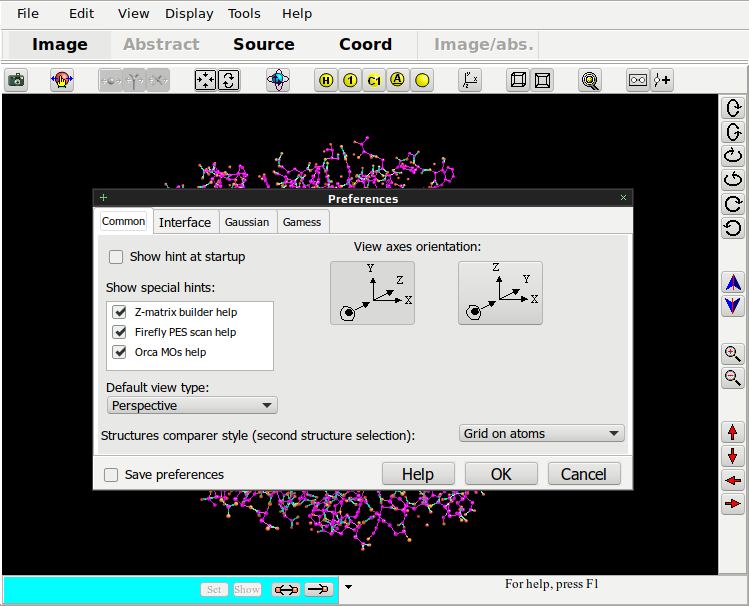
Task: Toggle the yellow 1 atom number icon
Action: (350, 80)
